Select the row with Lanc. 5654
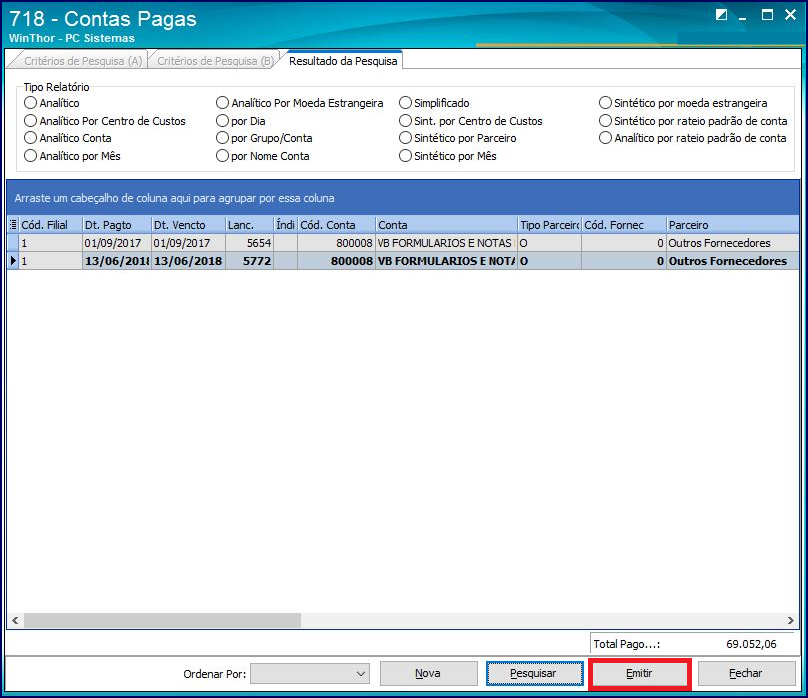808x698 pixels. (403, 243)
